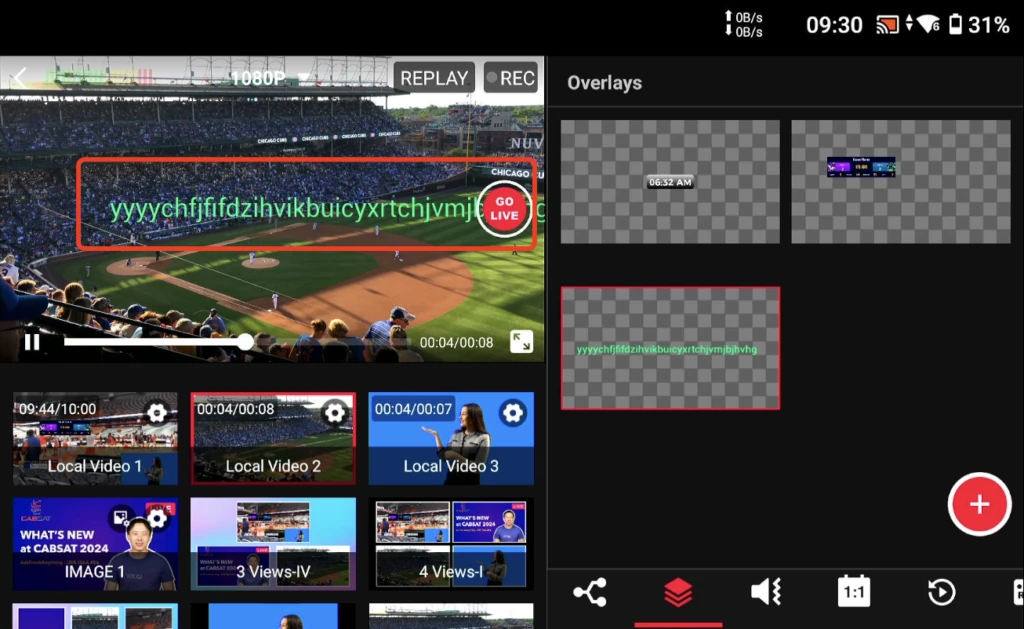Open settings gear for Local Video 3
Viewport: 1024px width, 629px height.
point(512,412)
